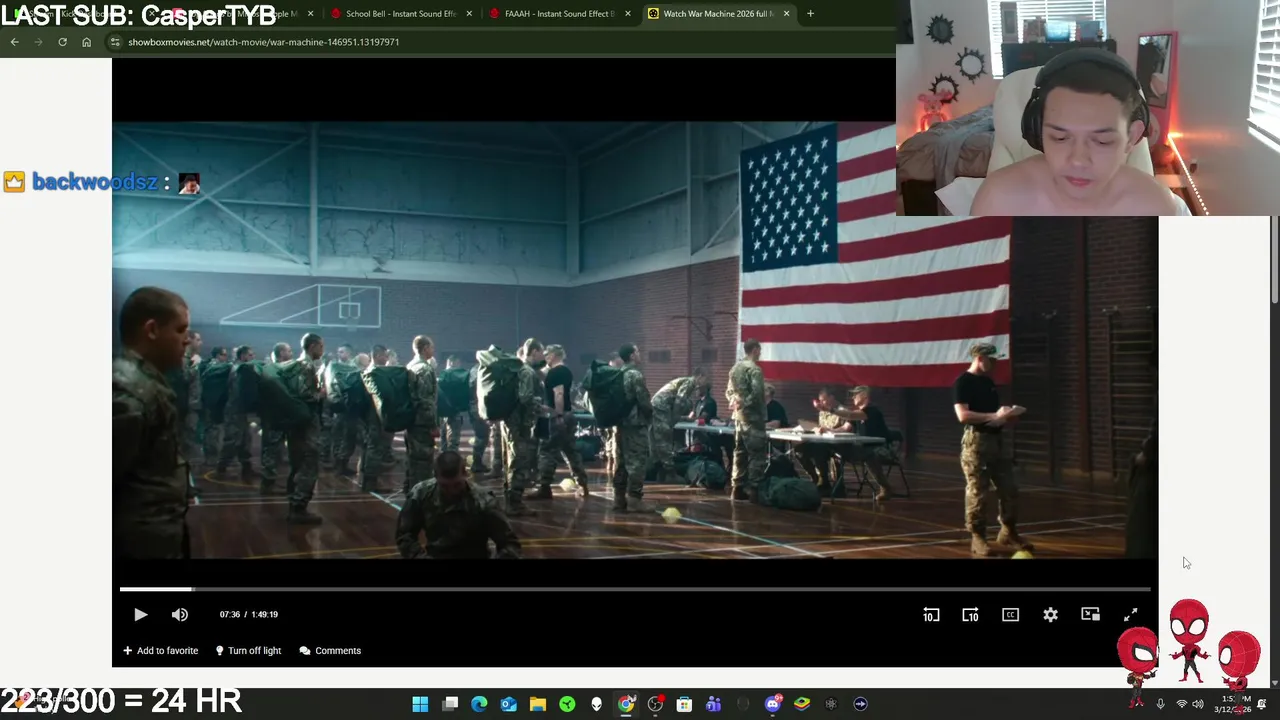Viewport: 1280px width, 720px height.
Task: Skip the video forward 10 seconds
Action: (x=970, y=615)
